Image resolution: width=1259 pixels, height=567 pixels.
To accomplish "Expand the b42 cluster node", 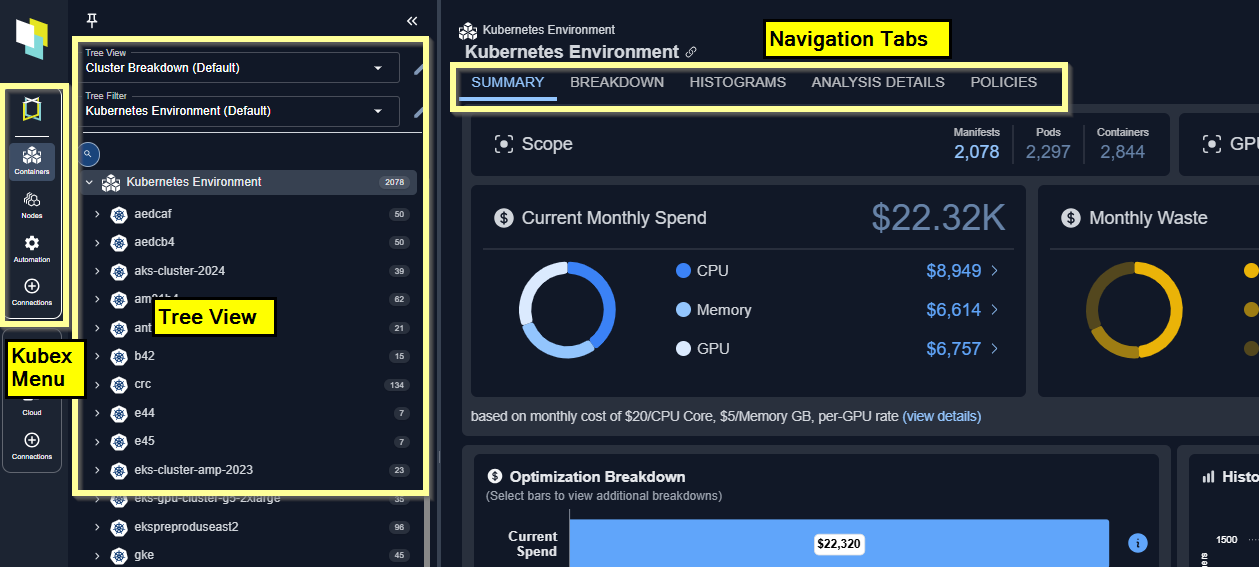I will (x=97, y=356).
